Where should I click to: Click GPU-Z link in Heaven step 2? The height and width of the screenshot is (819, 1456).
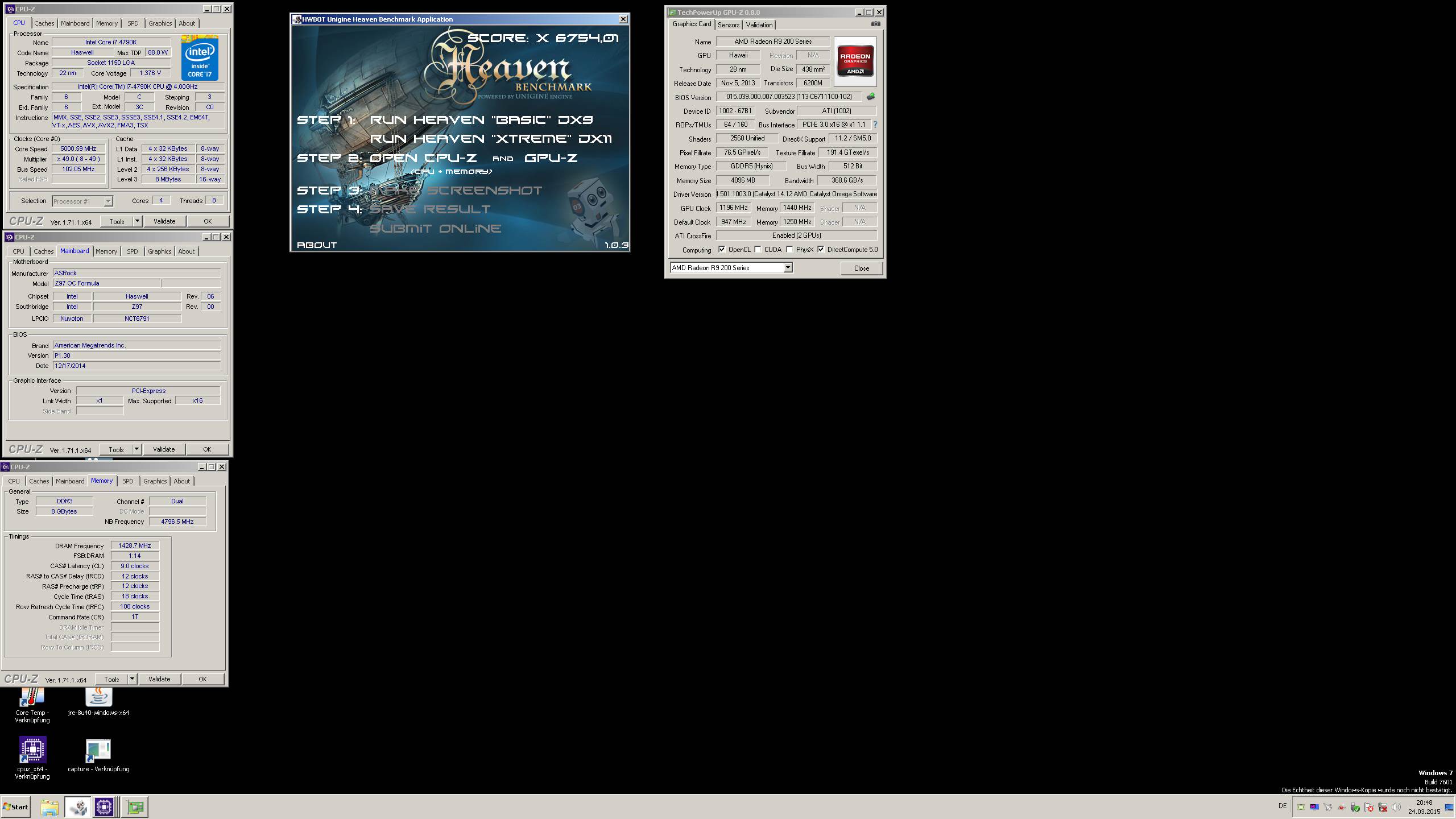coord(551,158)
